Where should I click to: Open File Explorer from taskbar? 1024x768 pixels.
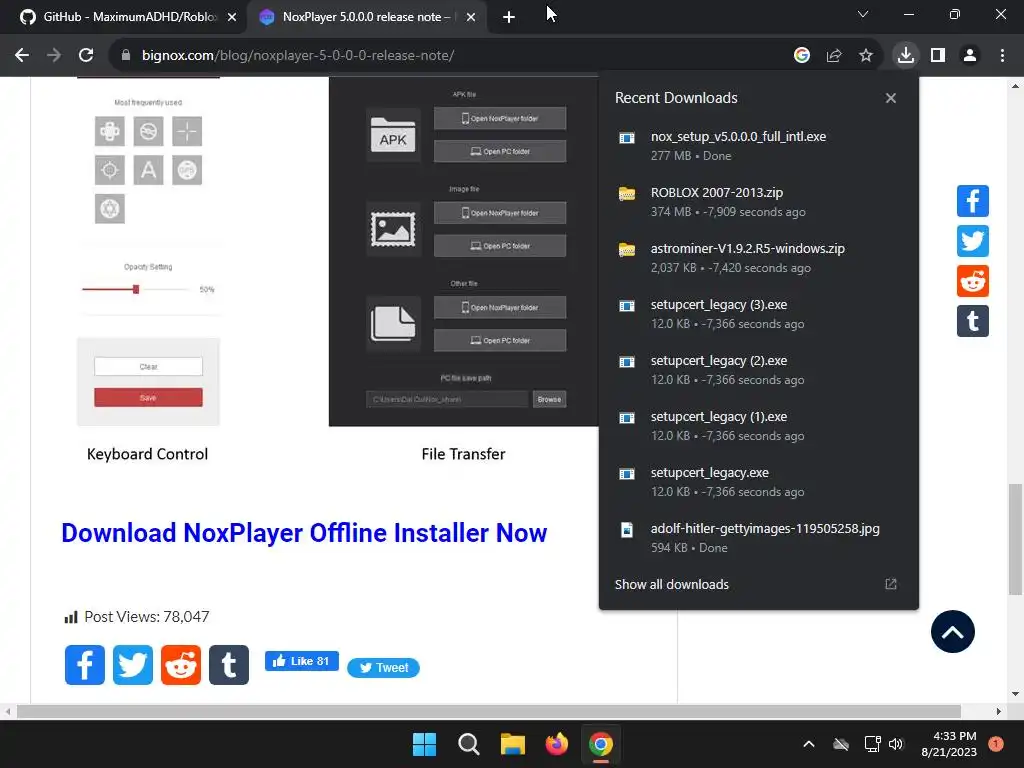[513, 744]
